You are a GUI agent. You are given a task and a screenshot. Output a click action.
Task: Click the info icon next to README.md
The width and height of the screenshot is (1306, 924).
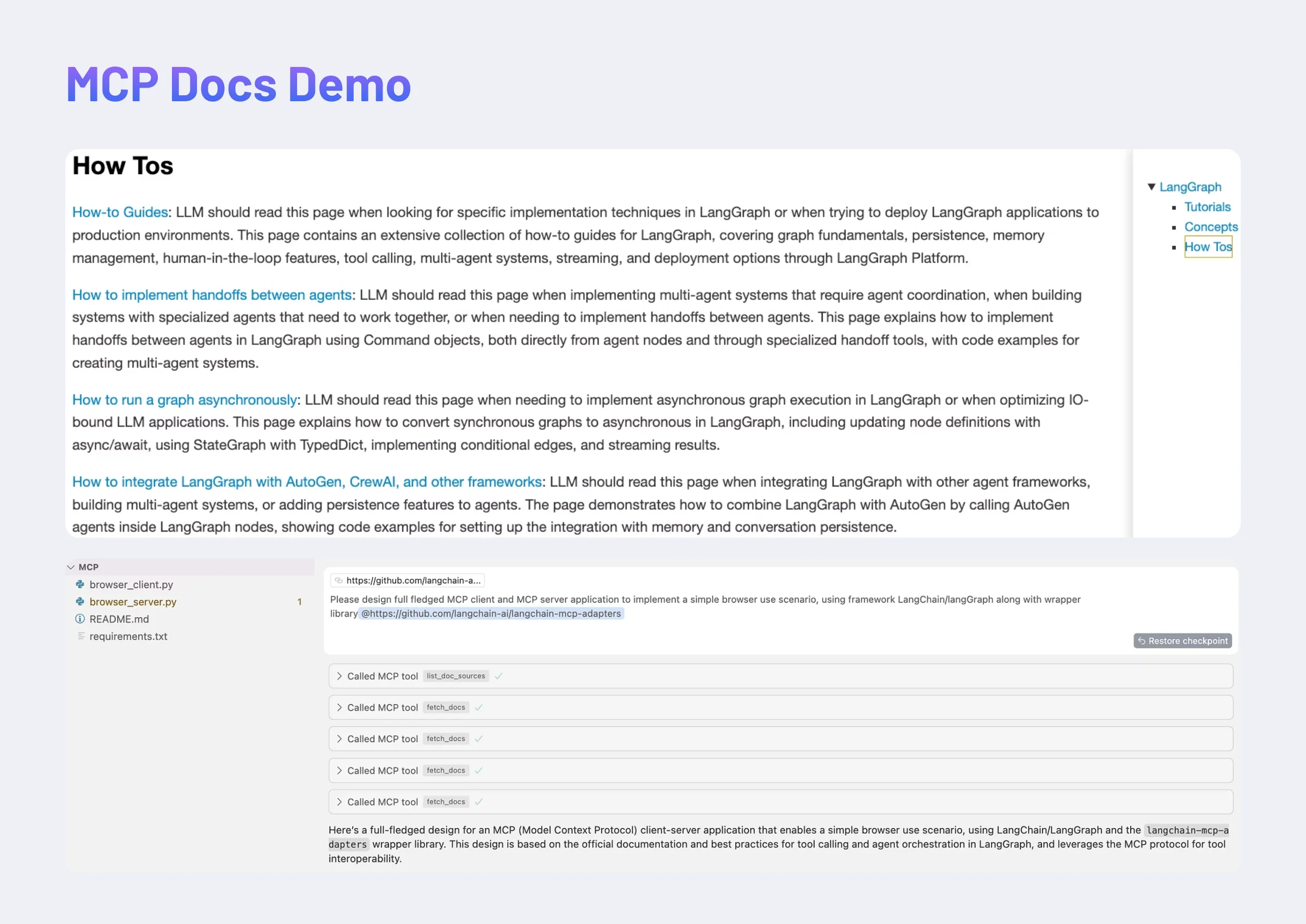(79, 619)
